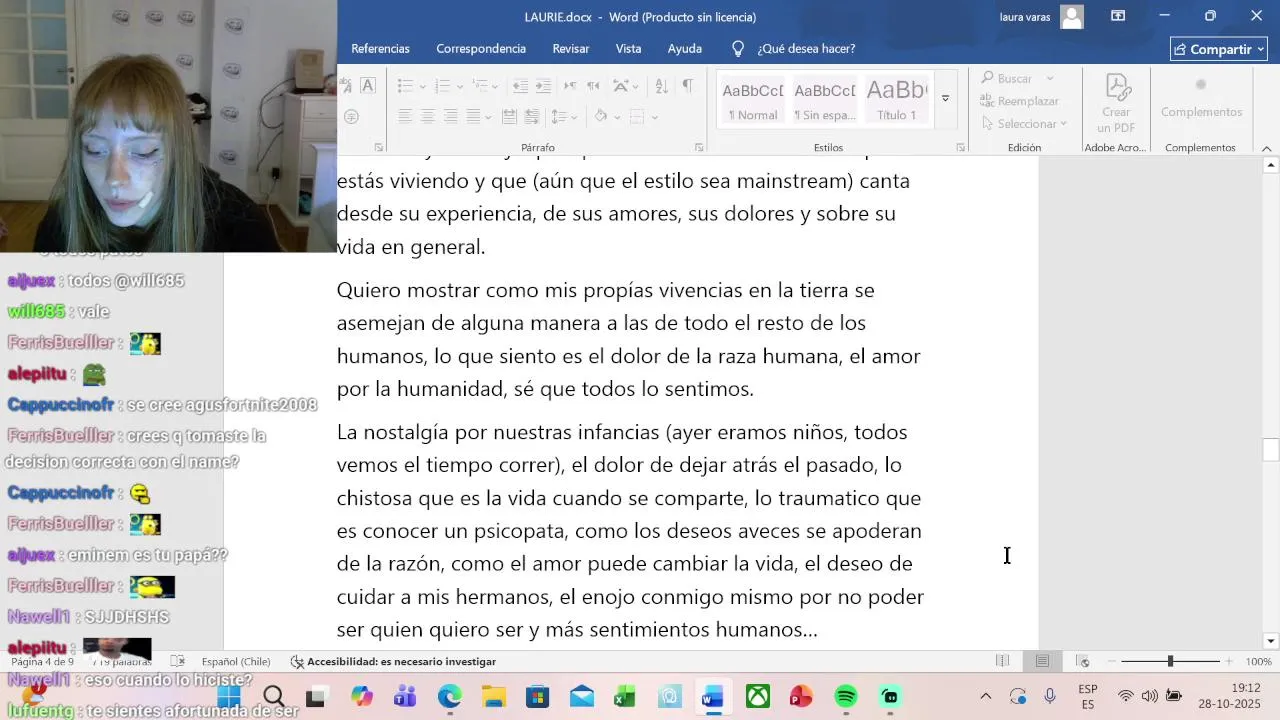Screen dimensions: 1280x720
Task: Open line spacing options
Action: click(564, 116)
